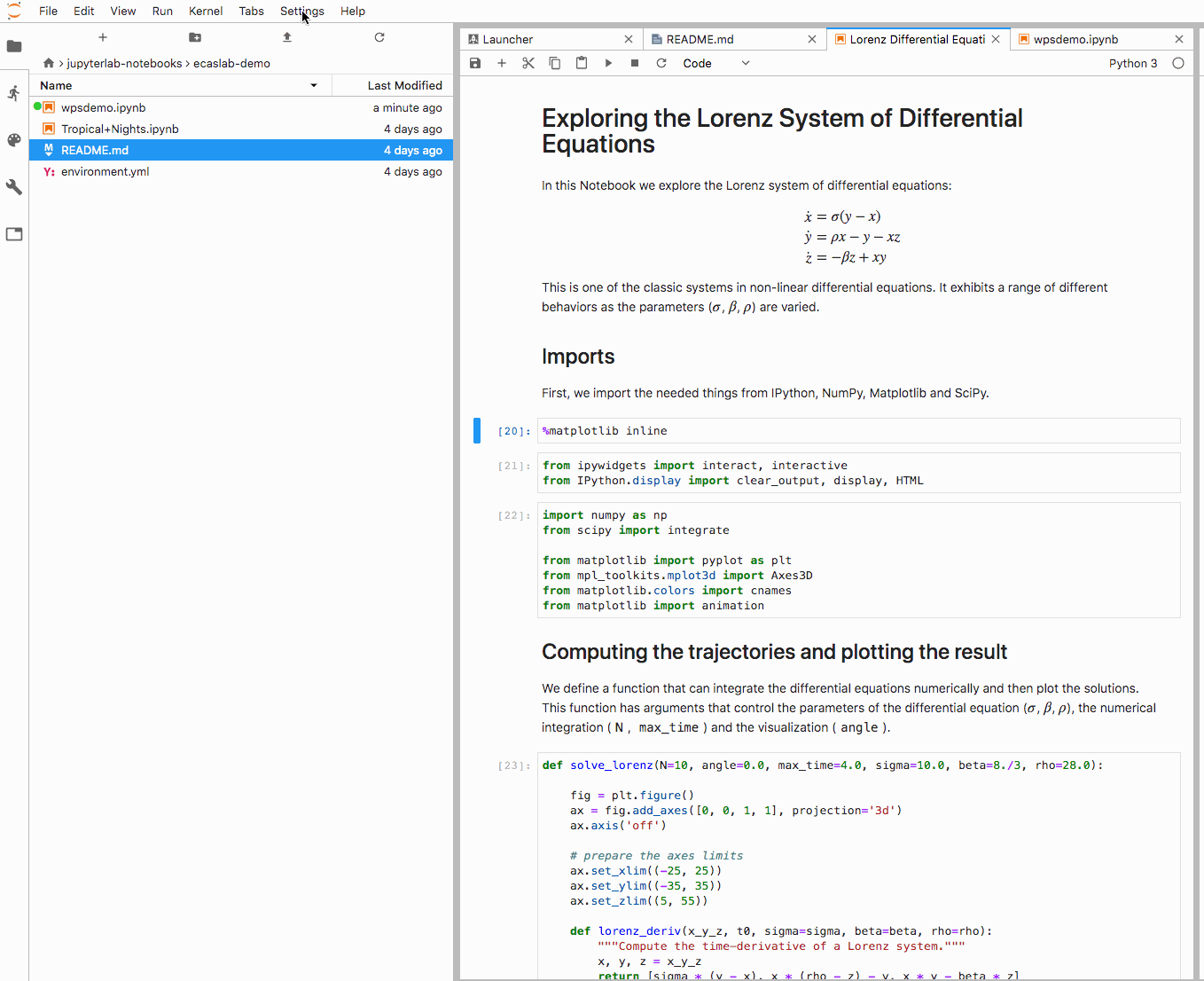Open the View menu
Screen dimensions: 1204x981
[x=123, y=11]
